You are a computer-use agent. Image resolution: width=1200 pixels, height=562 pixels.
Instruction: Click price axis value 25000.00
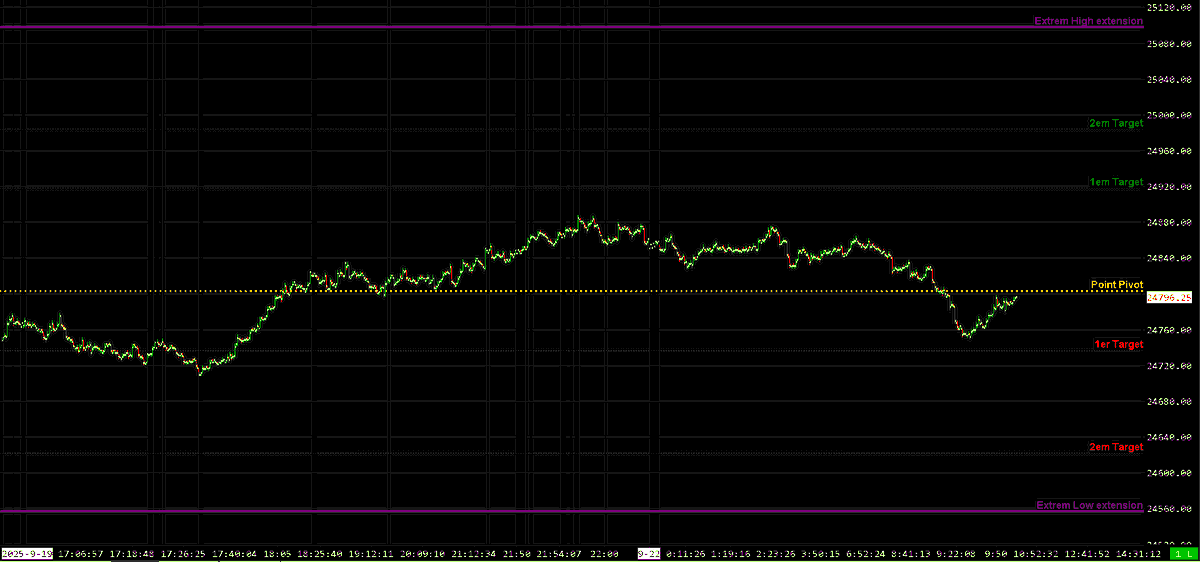coord(1170,116)
